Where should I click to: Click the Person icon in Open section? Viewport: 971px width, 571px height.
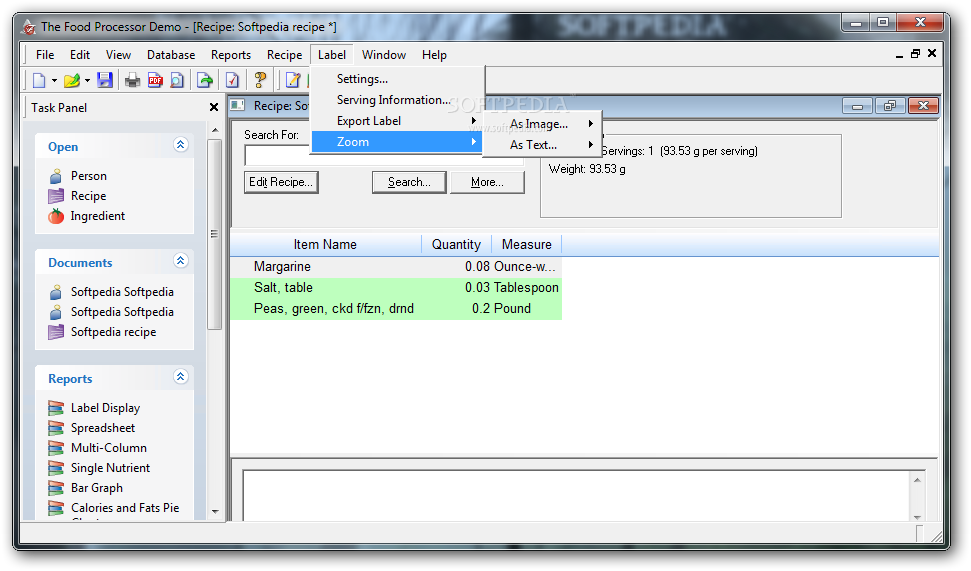click(56, 176)
